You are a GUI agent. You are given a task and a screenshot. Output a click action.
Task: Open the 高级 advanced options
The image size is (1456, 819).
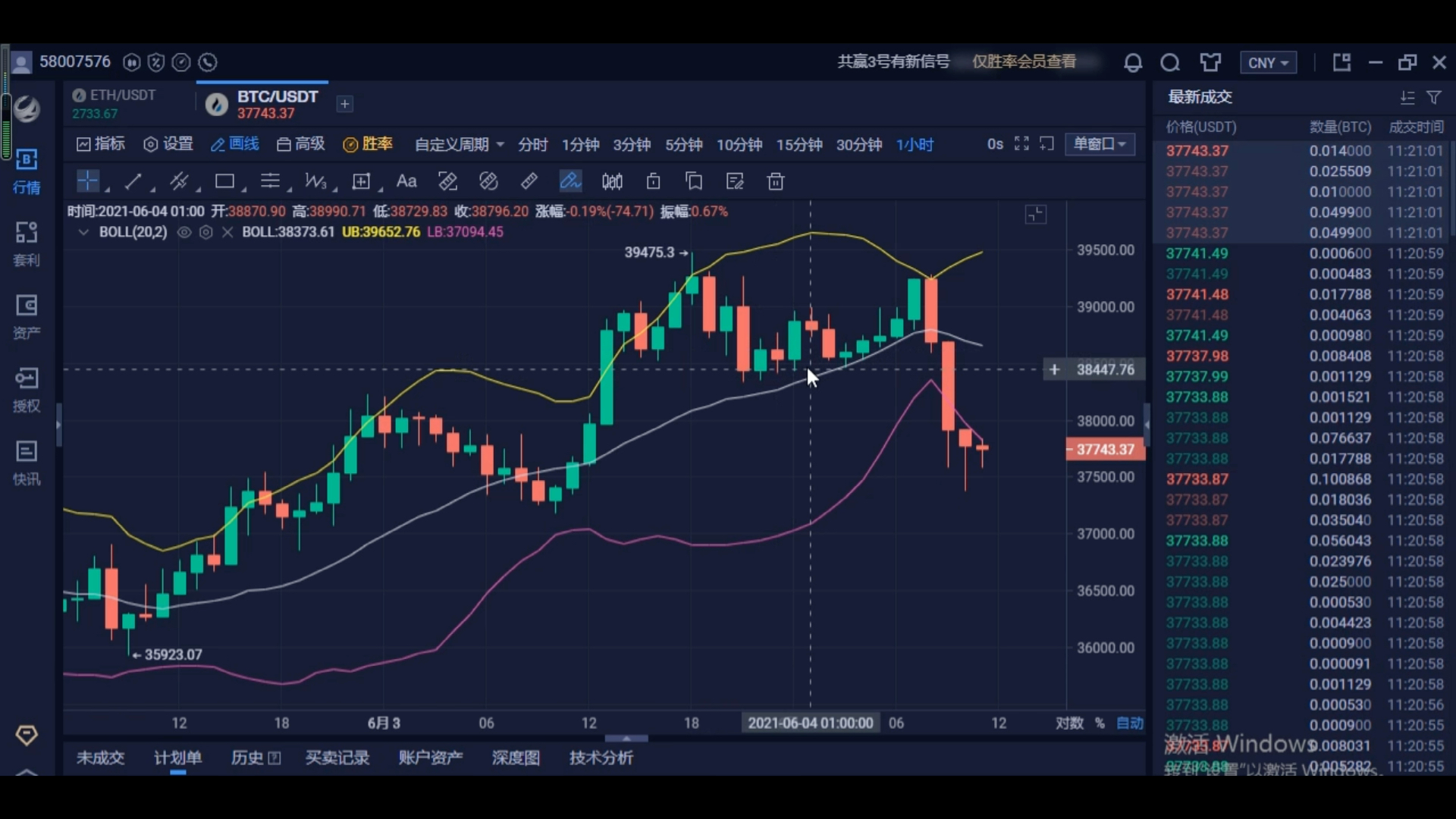(301, 144)
